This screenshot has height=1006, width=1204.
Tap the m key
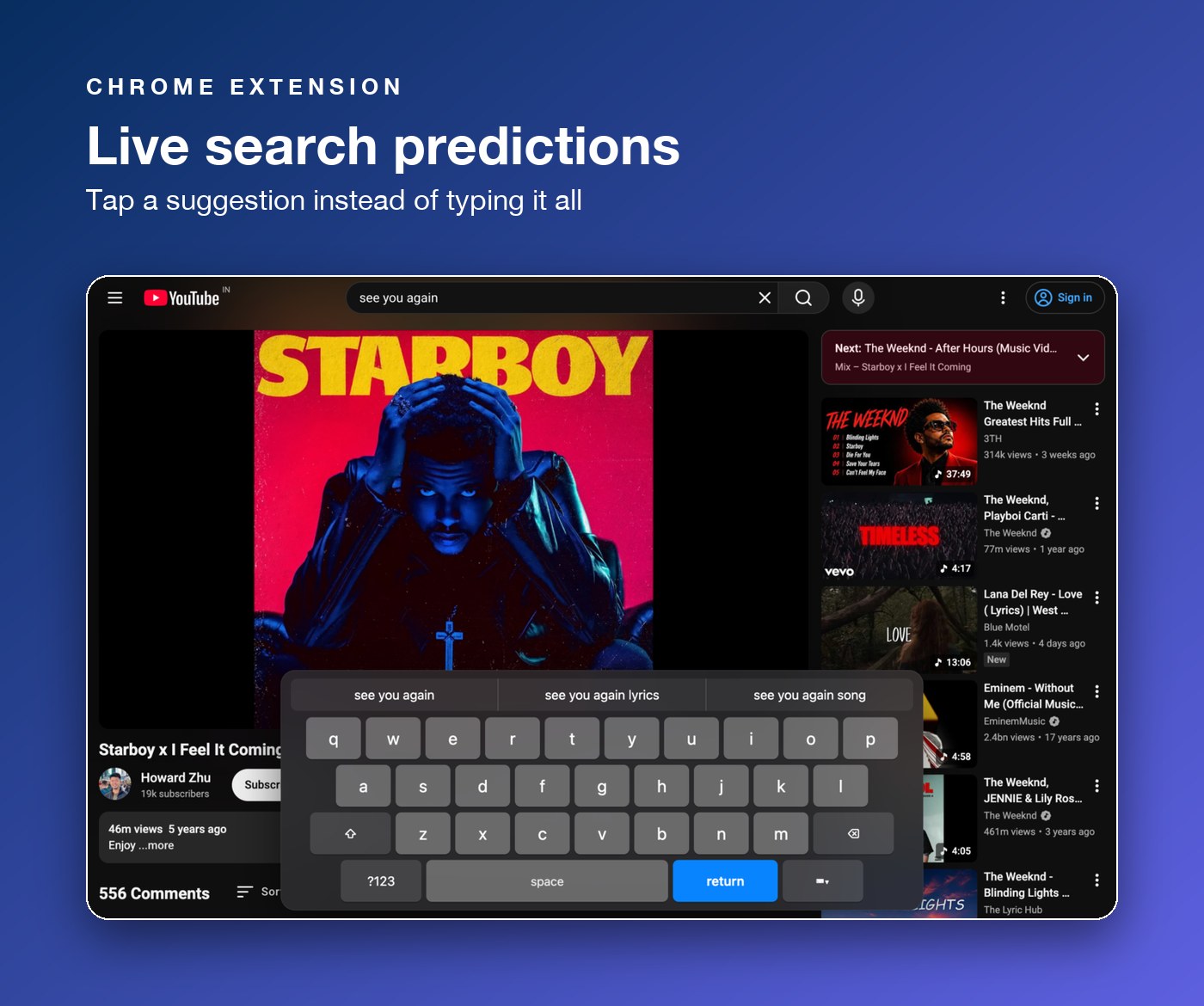[x=781, y=834]
